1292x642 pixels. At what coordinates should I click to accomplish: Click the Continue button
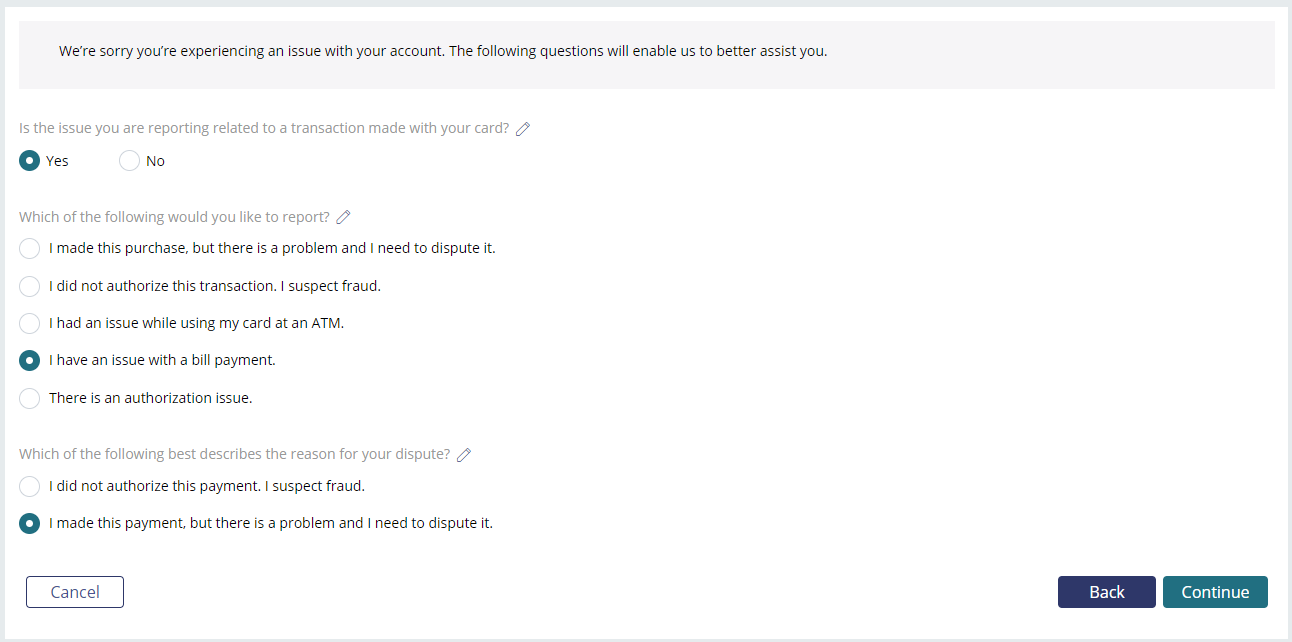[1215, 592]
